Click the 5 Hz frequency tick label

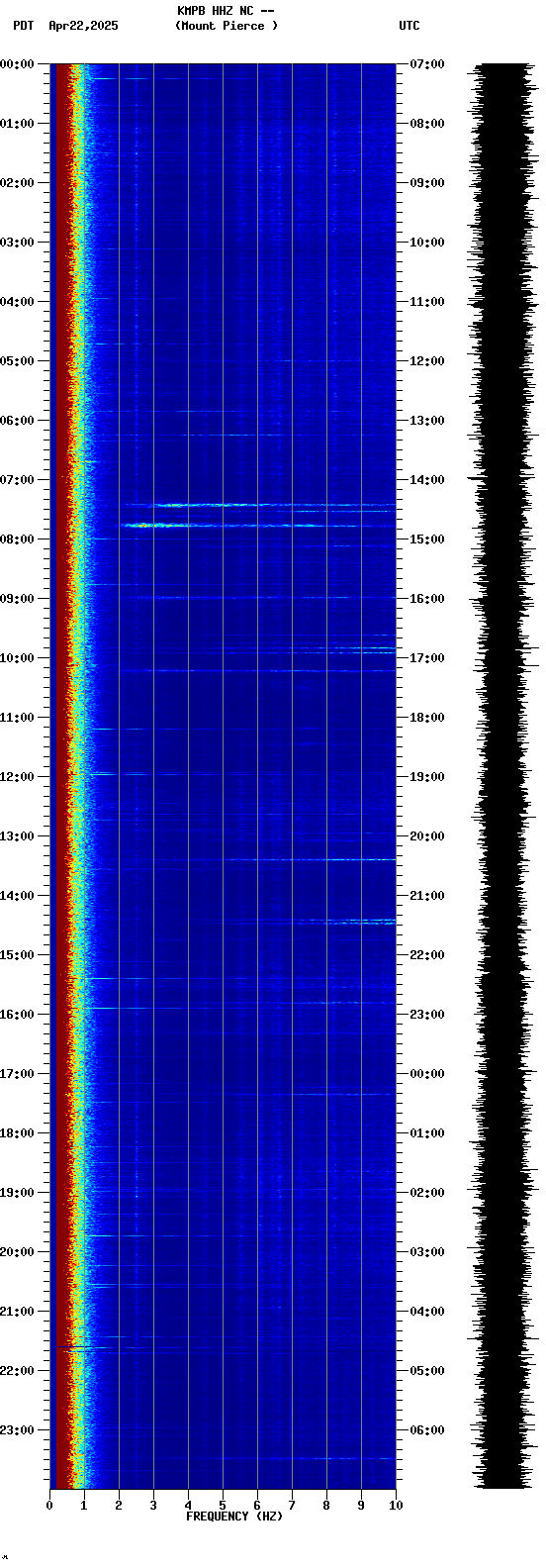pyautogui.click(x=223, y=1506)
